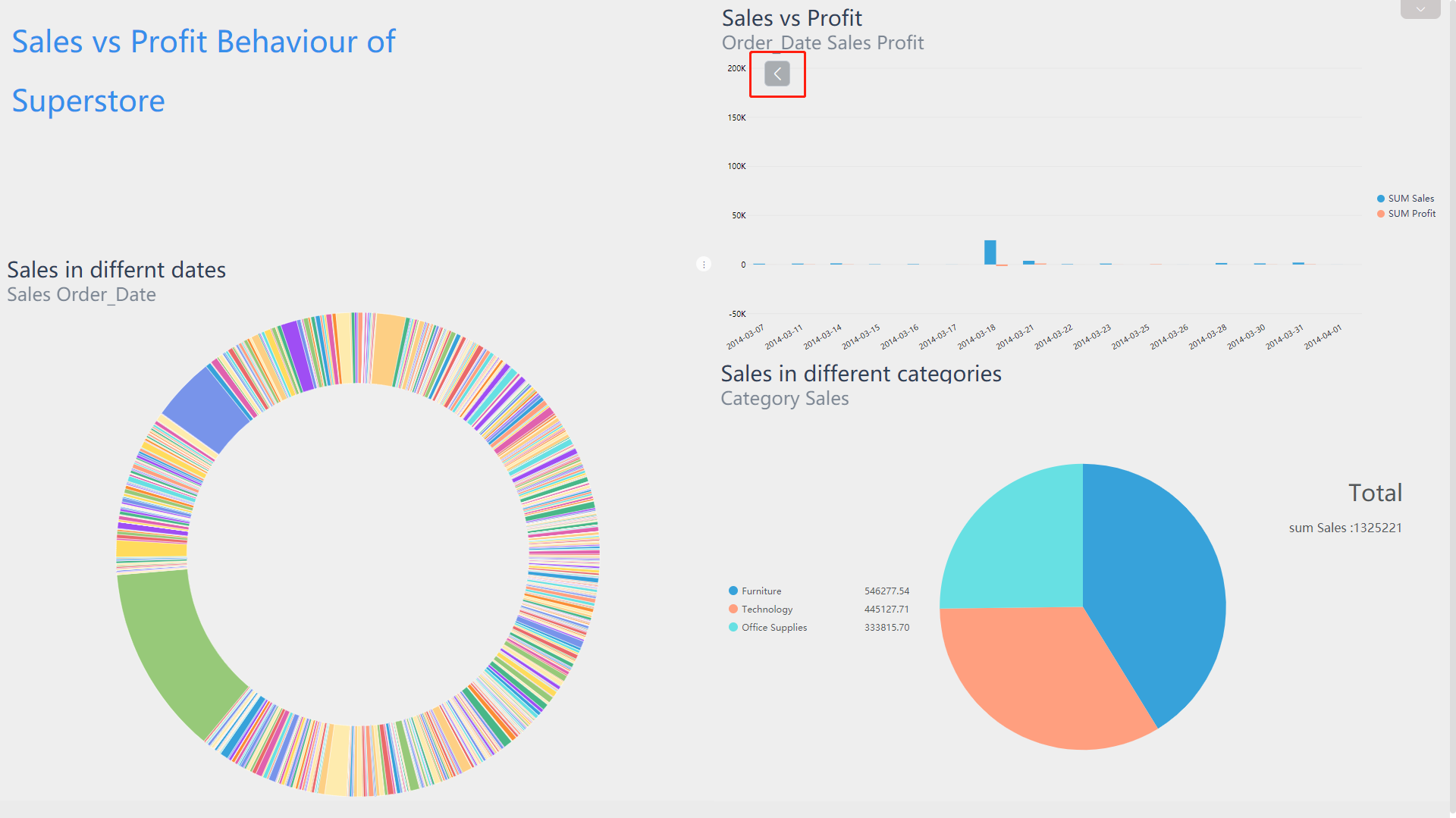Image resolution: width=1456 pixels, height=818 pixels.
Task: Click the tall blue sales bar at 2014-03-18
Action: (990, 252)
